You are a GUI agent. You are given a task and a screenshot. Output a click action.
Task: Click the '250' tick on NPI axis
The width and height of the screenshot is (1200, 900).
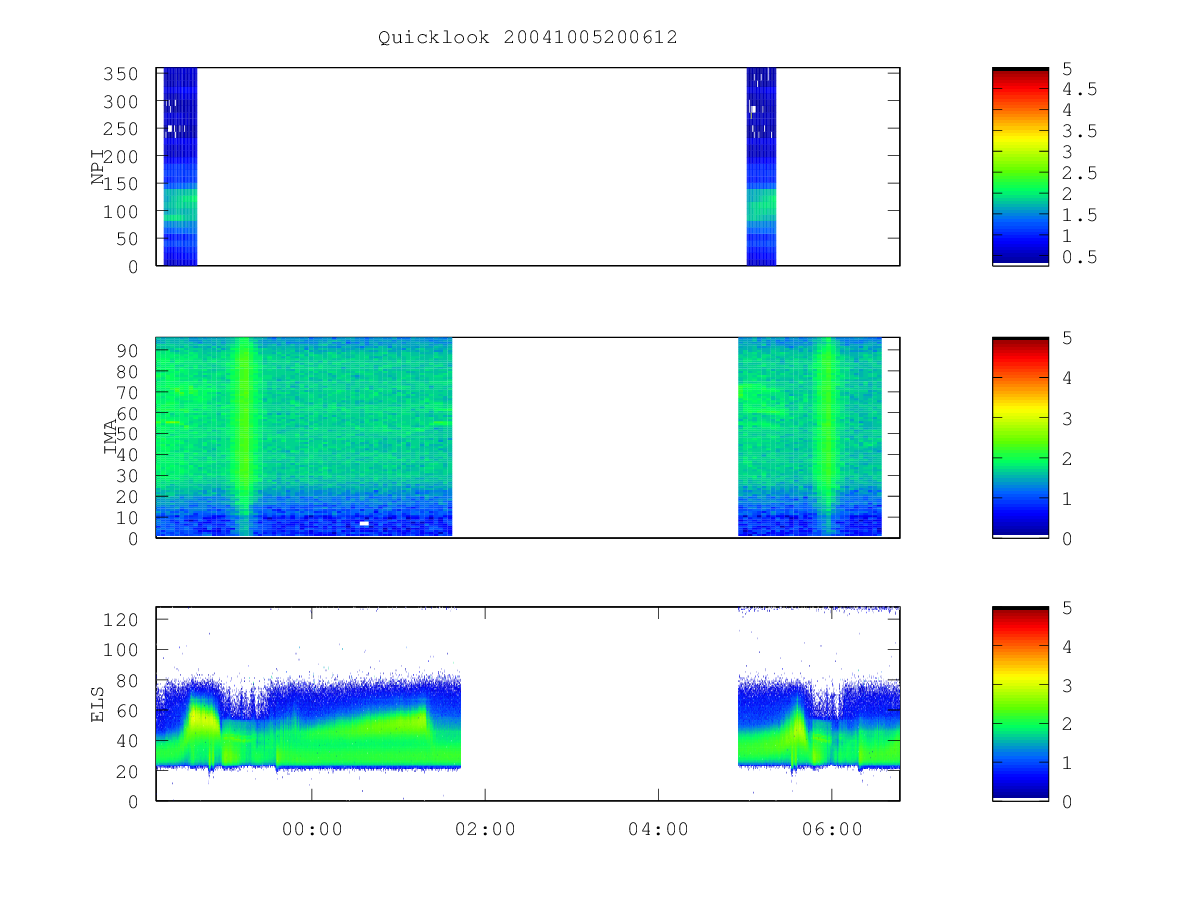click(122, 129)
